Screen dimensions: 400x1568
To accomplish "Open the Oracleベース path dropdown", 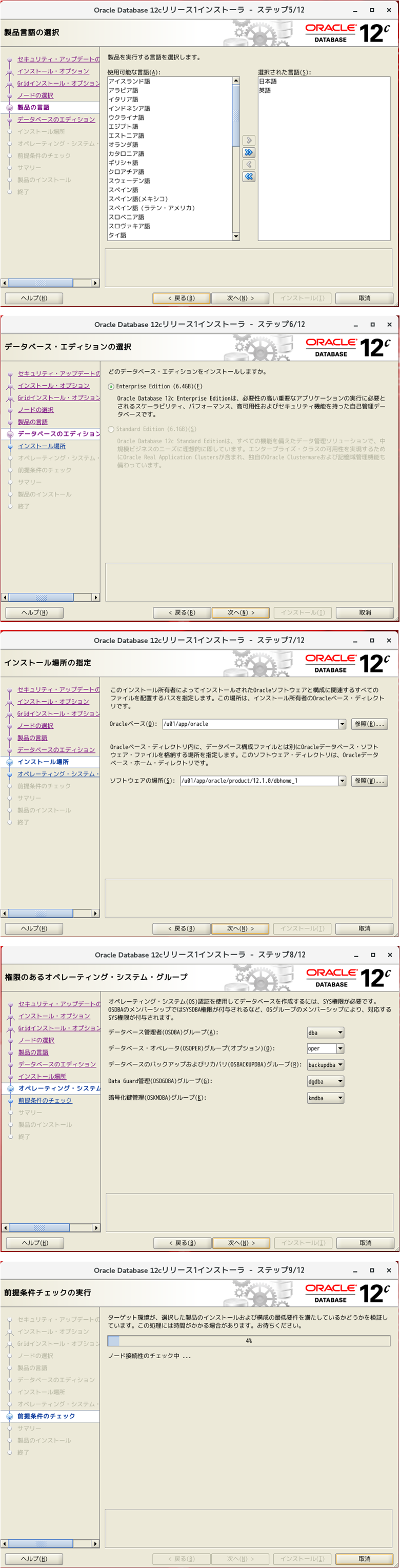I will (x=342, y=724).
